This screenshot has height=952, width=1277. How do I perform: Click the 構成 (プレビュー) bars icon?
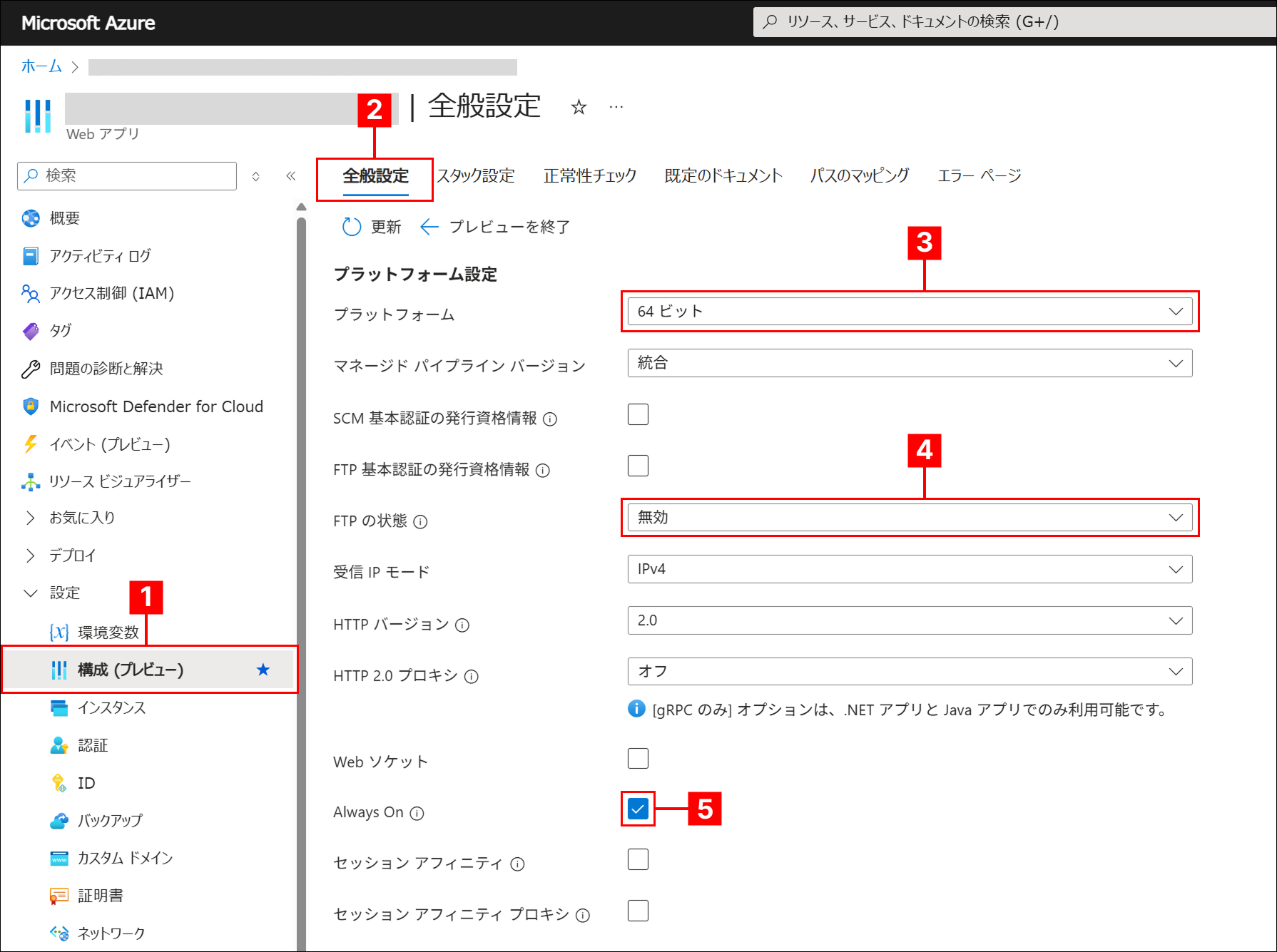coord(59,670)
